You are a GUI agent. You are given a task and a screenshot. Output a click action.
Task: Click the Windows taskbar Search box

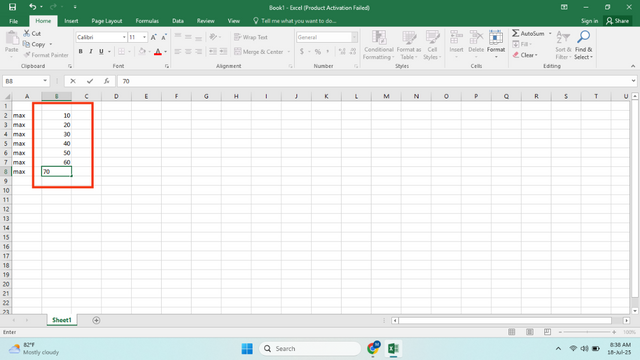tap(310, 349)
